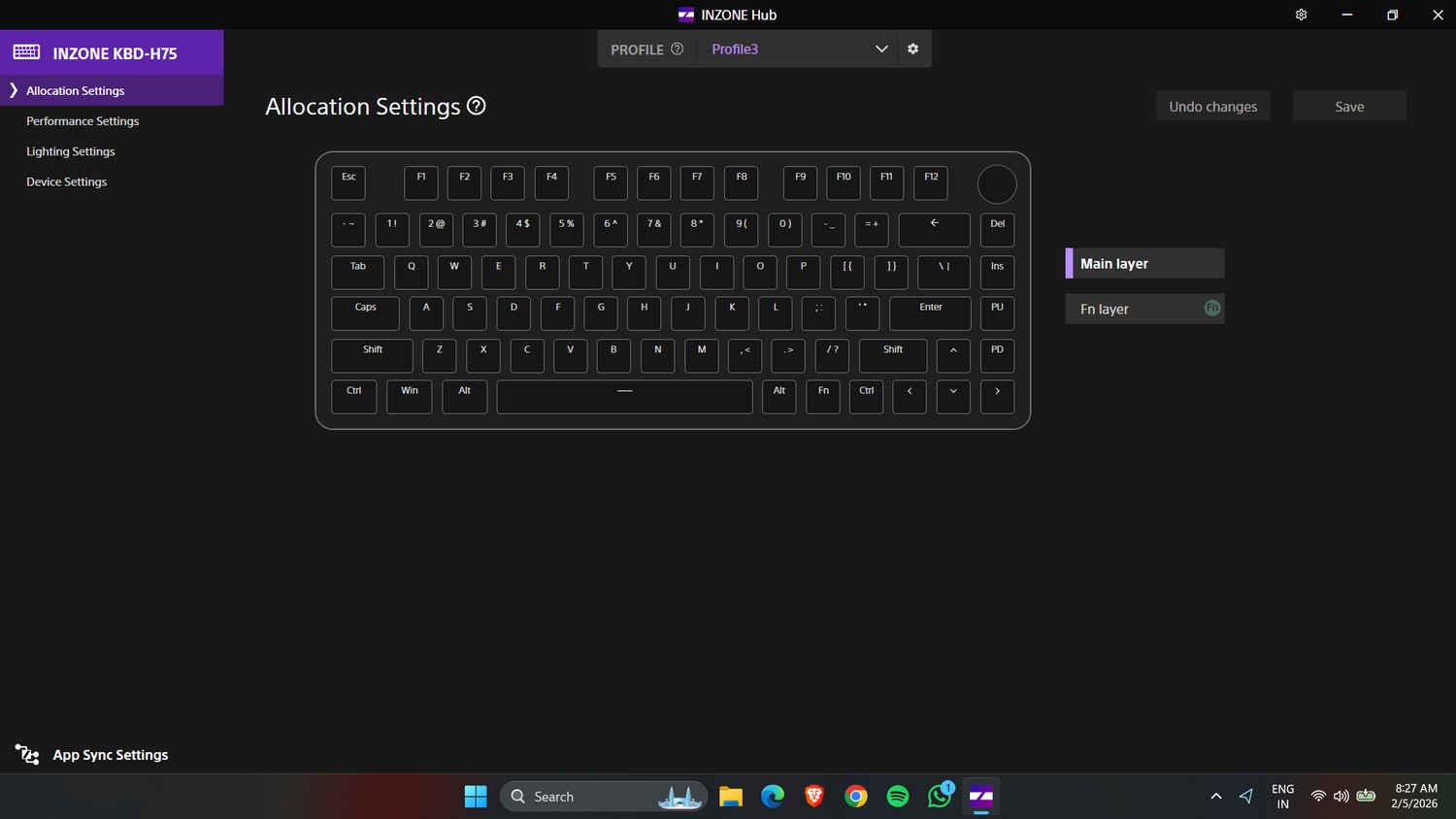This screenshot has width=1456, height=819.
Task: Expand the Allocation Settings sidebar chevron
Action: coord(14,90)
